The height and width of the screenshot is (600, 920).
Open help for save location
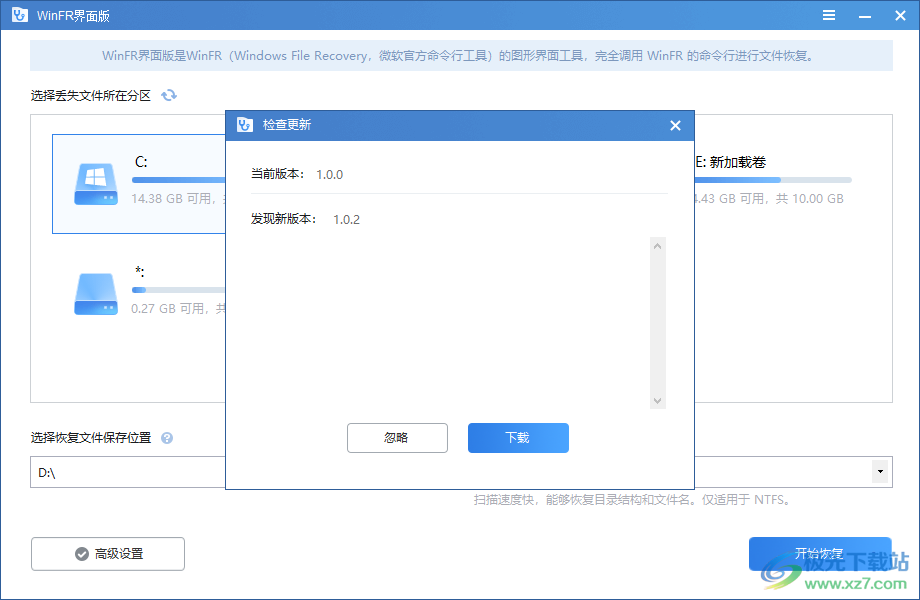(167, 438)
